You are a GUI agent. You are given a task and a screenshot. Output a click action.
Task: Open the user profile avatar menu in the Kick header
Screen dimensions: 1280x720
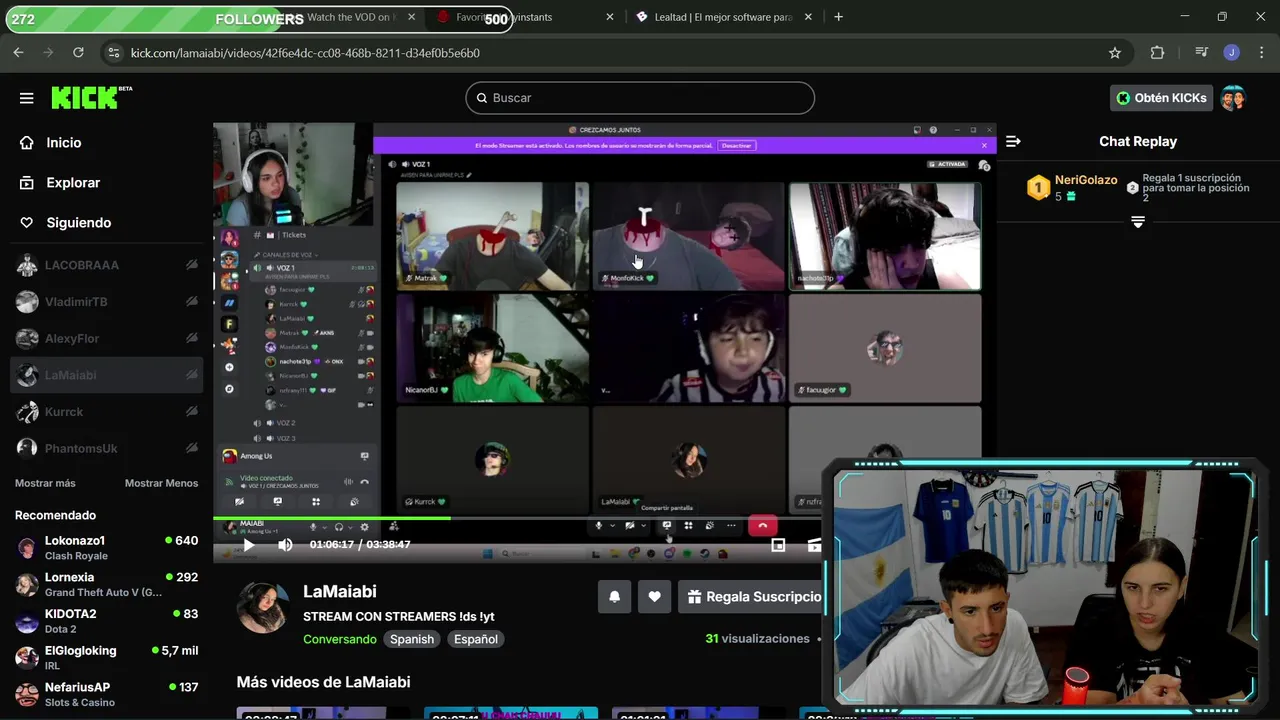pos(1233,98)
